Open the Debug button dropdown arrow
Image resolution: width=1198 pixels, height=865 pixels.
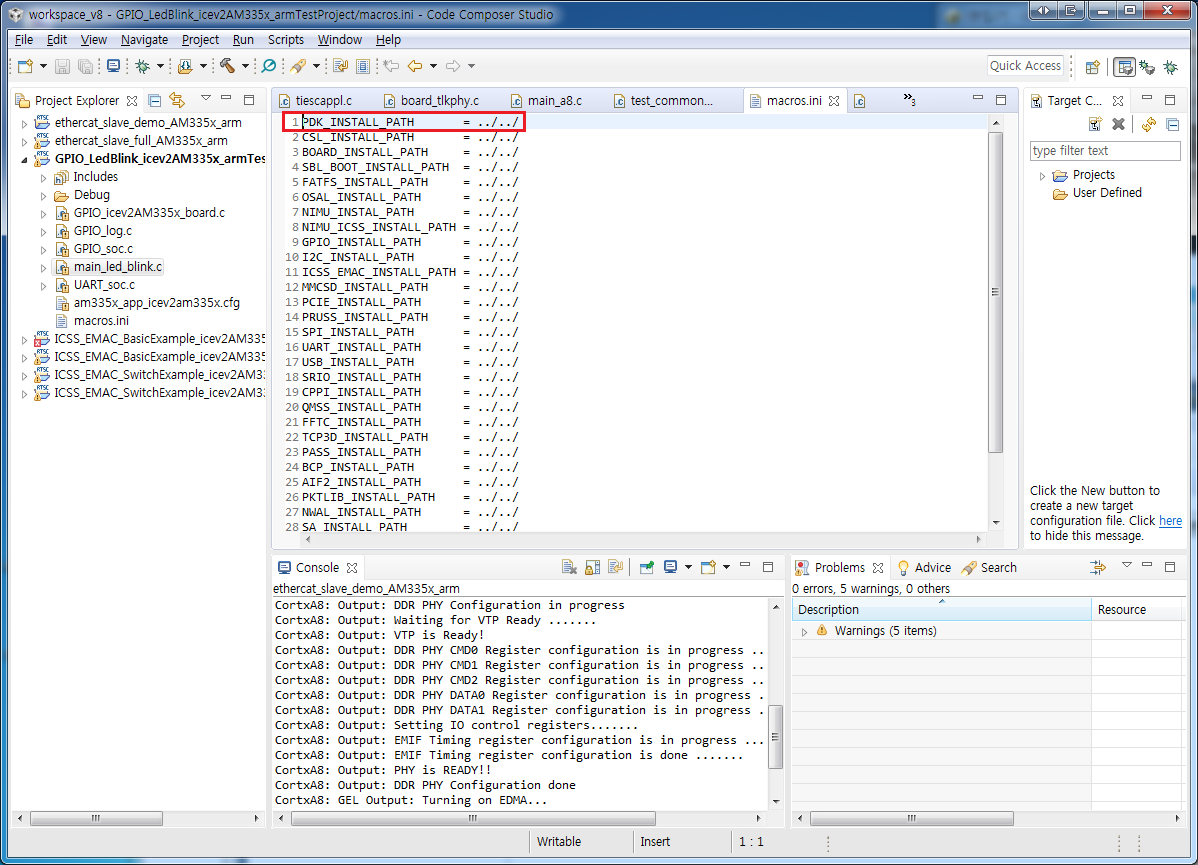pyautogui.click(x=160, y=66)
